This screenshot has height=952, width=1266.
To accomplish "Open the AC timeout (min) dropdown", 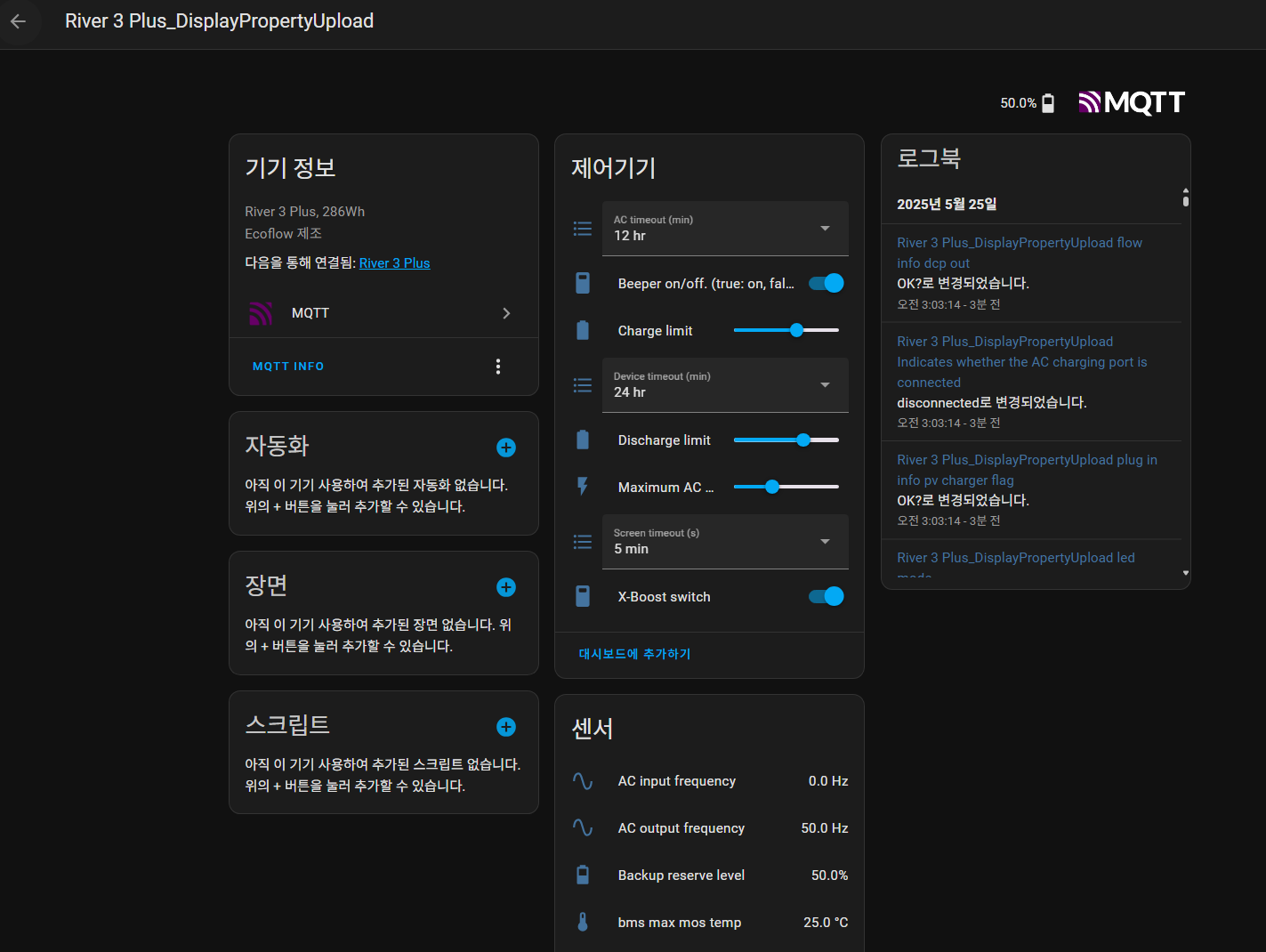I will coord(725,229).
